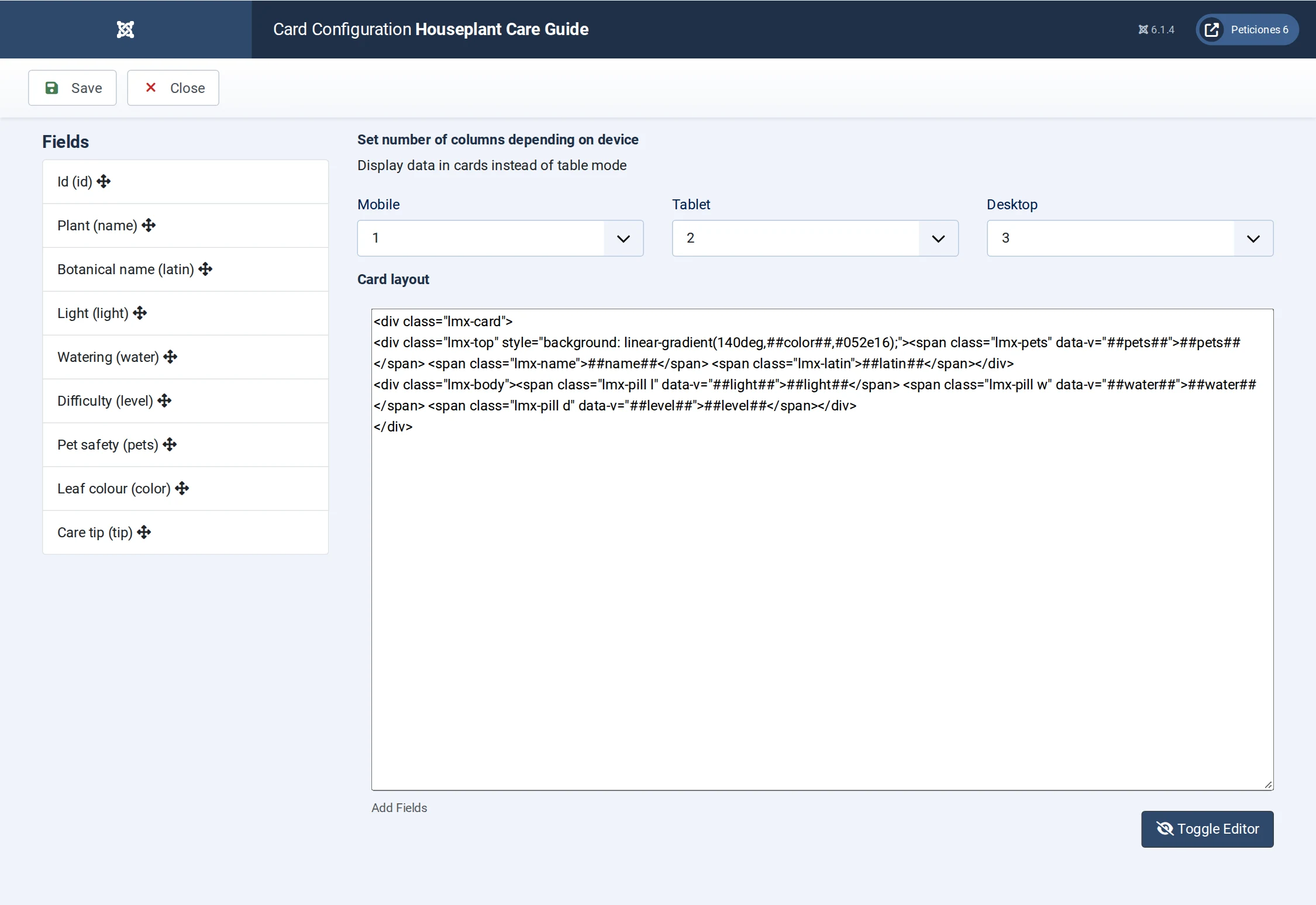1316x905 pixels.
Task: Select the Botanical name (latin) field text
Action: [x=126, y=270]
